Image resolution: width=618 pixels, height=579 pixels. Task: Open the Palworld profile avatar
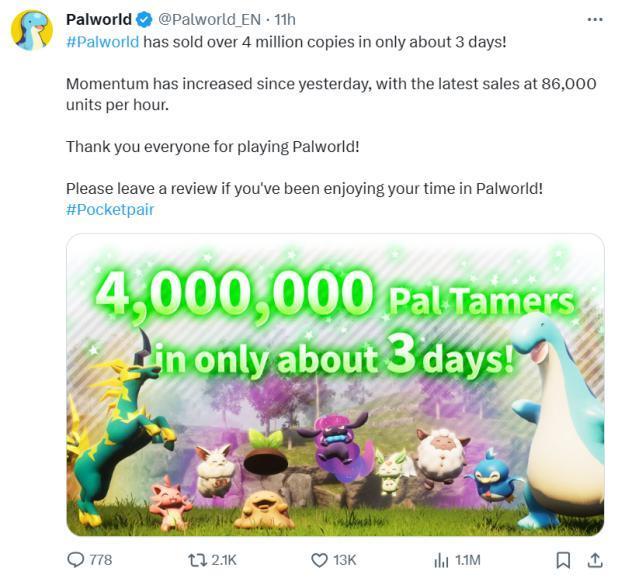pos(32,30)
